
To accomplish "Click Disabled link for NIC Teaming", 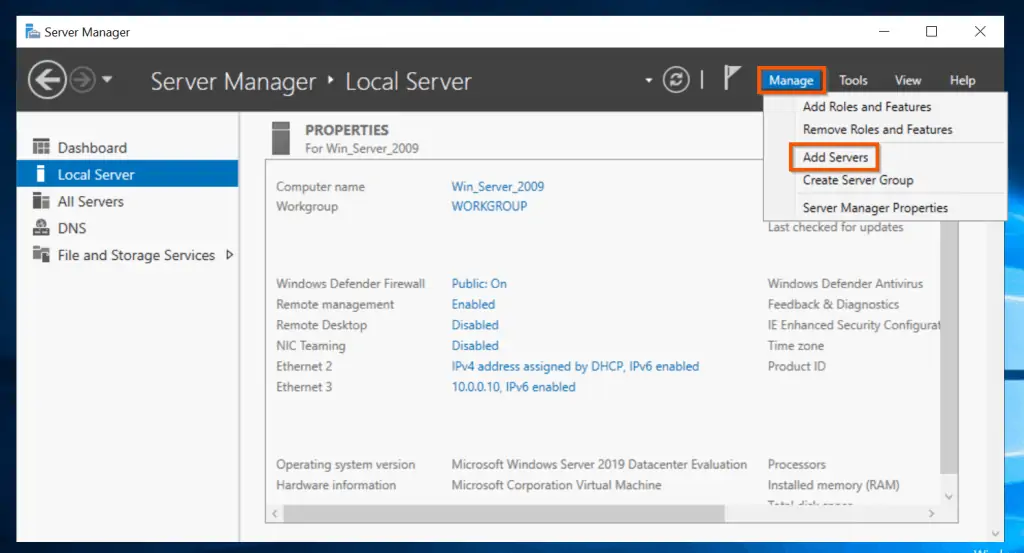I will (x=475, y=345).
